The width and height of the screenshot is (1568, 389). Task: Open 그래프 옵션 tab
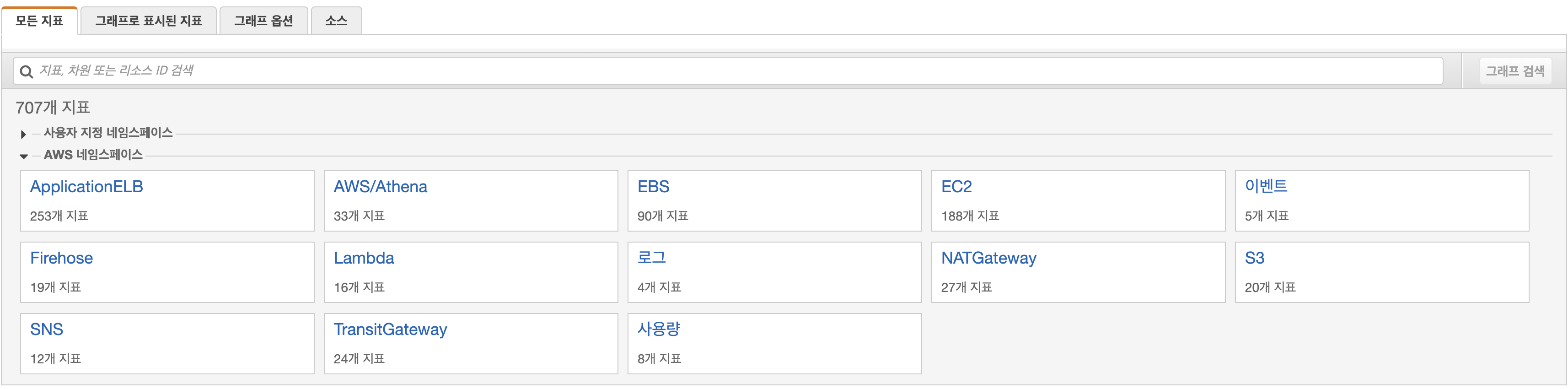pos(263,21)
